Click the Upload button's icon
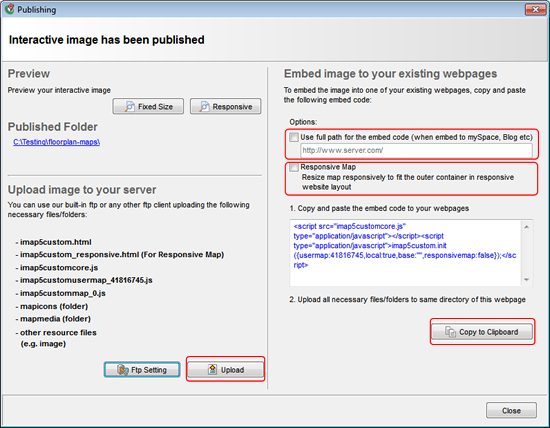The image size is (550, 428). (x=212, y=369)
